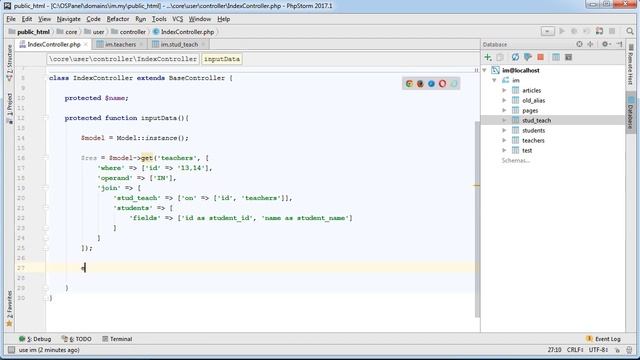Expand the old_alias table node

504,100
